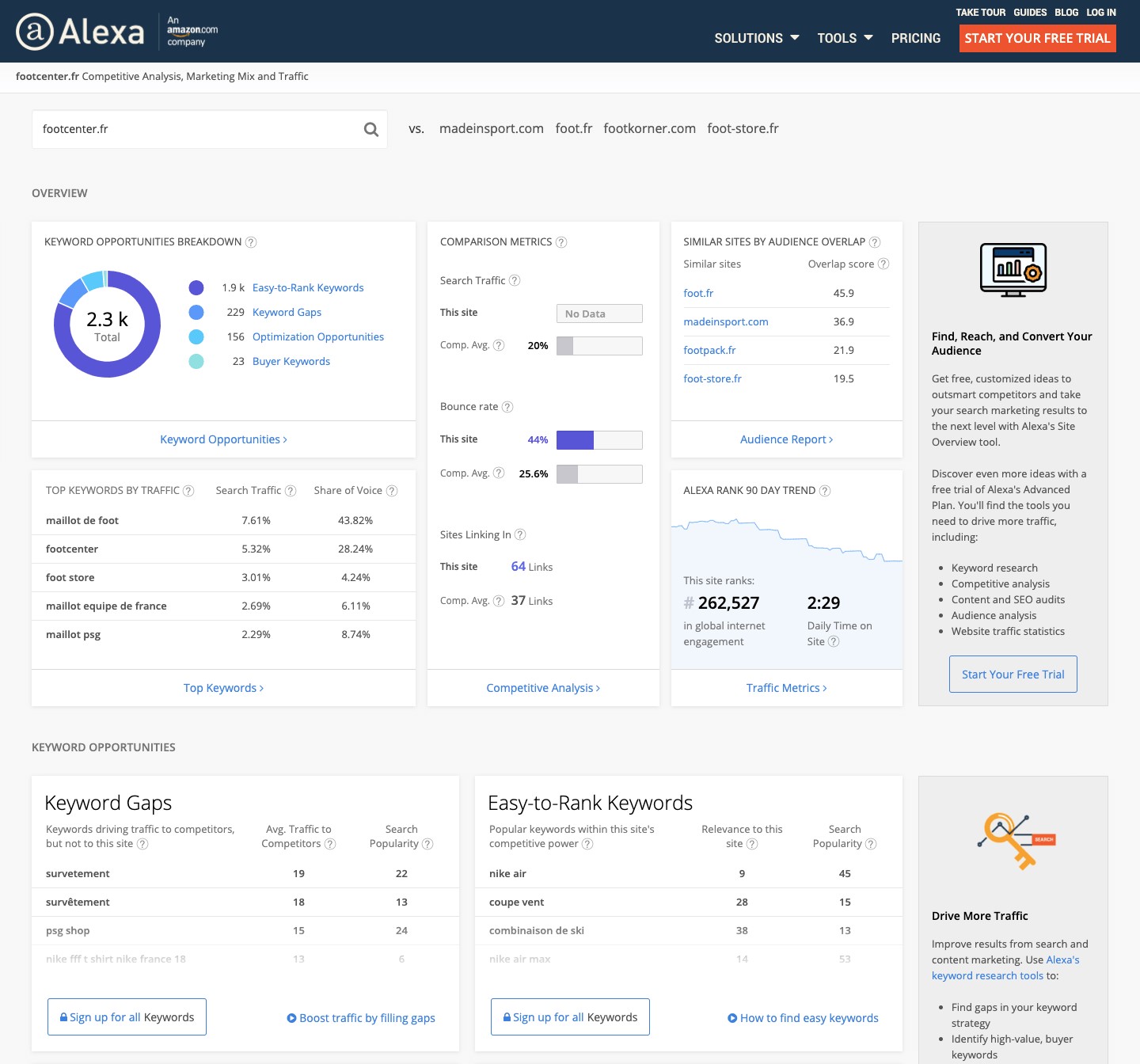1140x1064 pixels.
Task: Click the Overlap score help icon
Action: [x=883, y=264]
